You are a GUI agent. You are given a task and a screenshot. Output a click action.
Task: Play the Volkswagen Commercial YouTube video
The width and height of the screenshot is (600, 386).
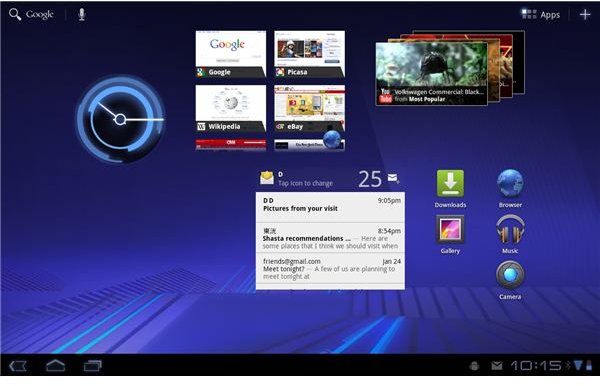431,73
